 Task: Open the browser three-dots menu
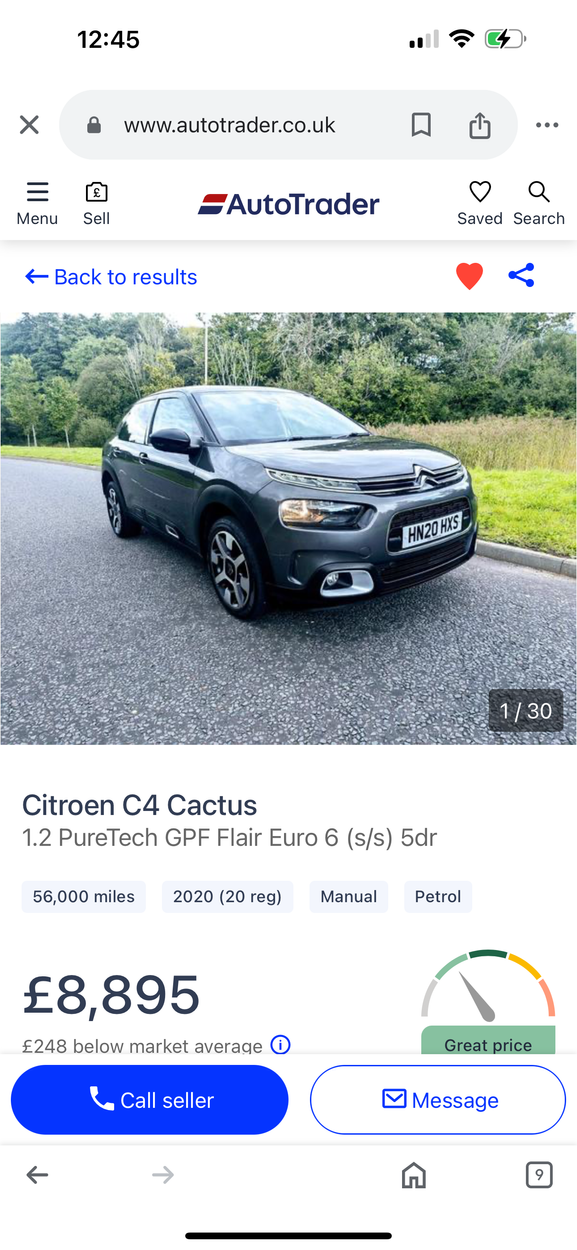tap(547, 125)
